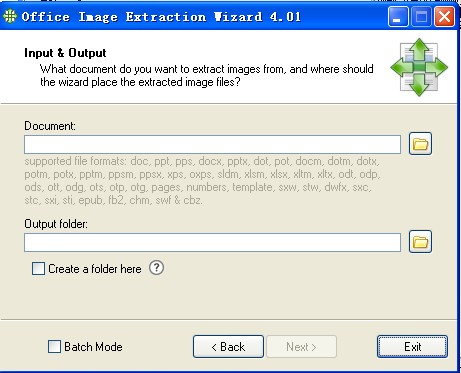Click the Next button
Image resolution: width=461 pixels, height=373 pixels.
(301, 347)
